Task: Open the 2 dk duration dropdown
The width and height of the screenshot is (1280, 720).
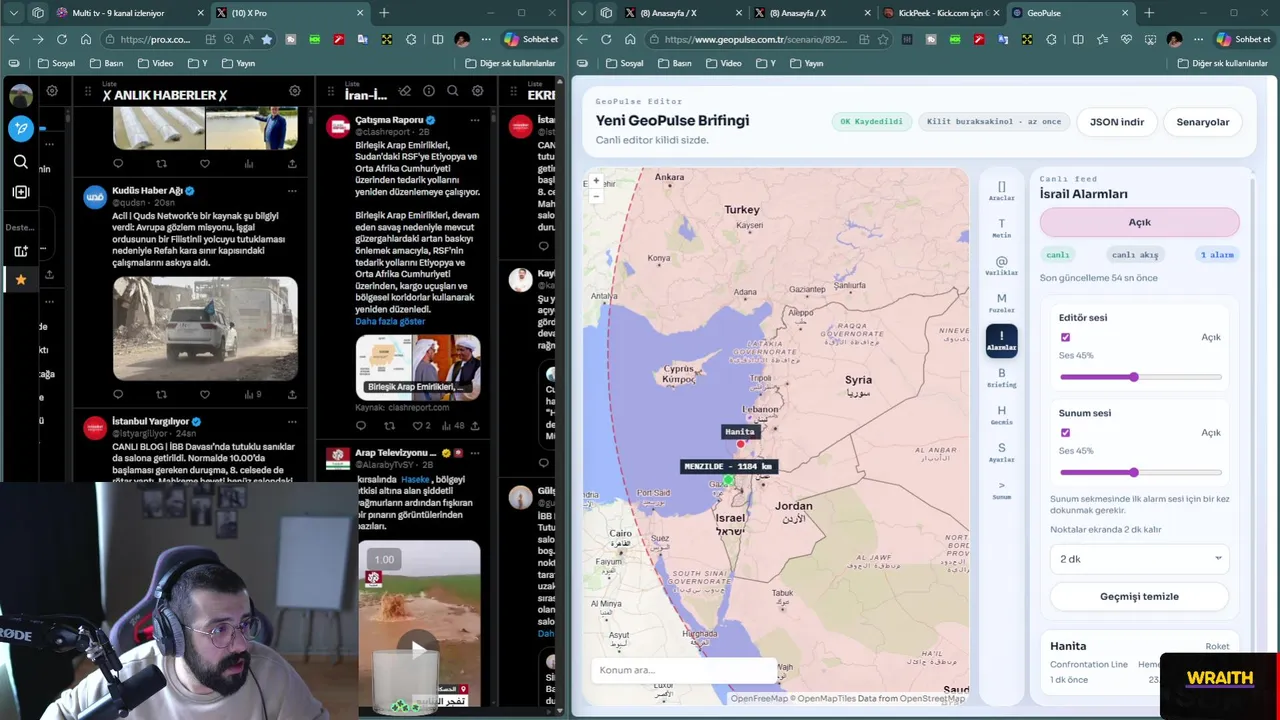Action: click(1139, 559)
